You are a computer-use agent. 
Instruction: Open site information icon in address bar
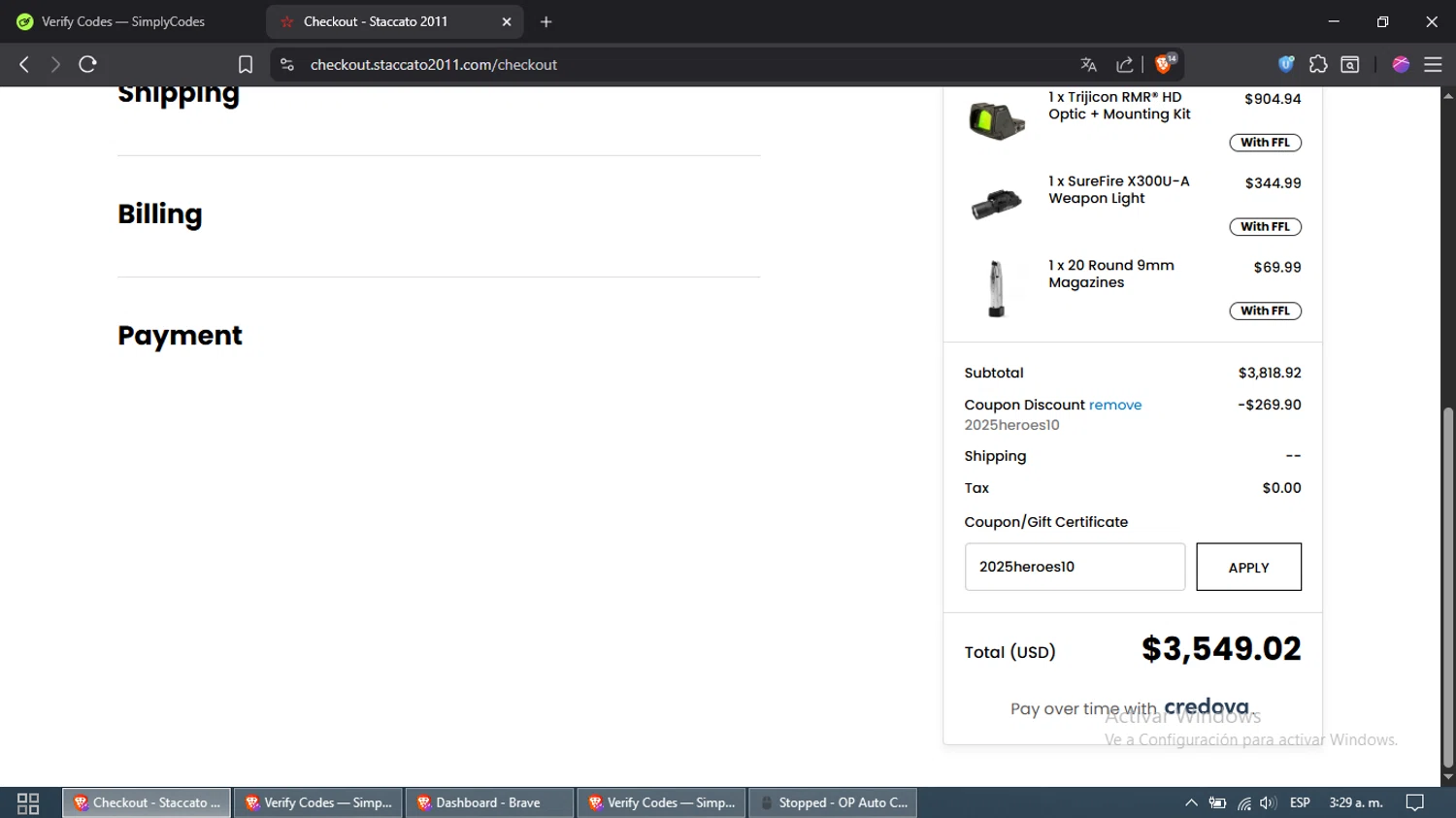pyautogui.click(x=286, y=64)
